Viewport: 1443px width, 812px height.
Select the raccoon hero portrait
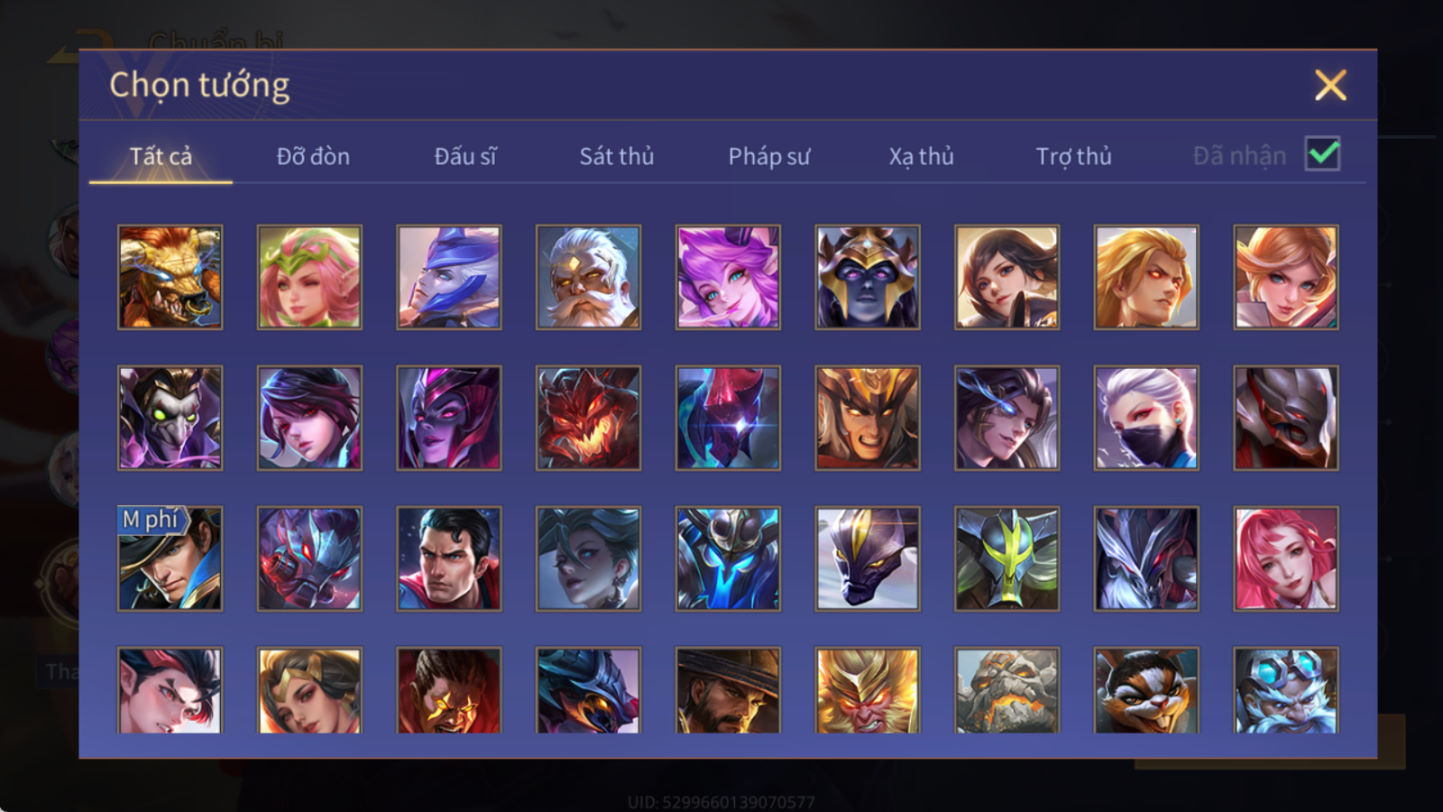1146,691
